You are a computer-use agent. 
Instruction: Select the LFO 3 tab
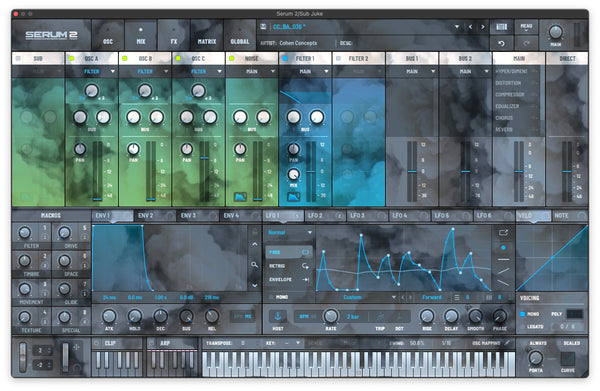point(367,215)
